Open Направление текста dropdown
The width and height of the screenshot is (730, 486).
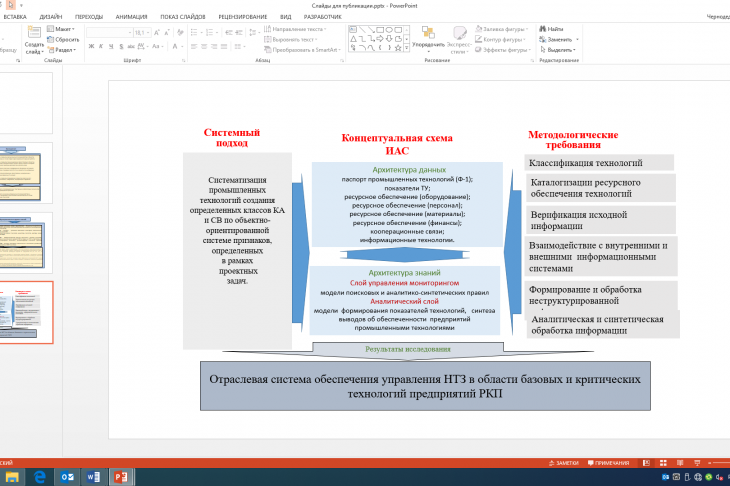pos(294,29)
